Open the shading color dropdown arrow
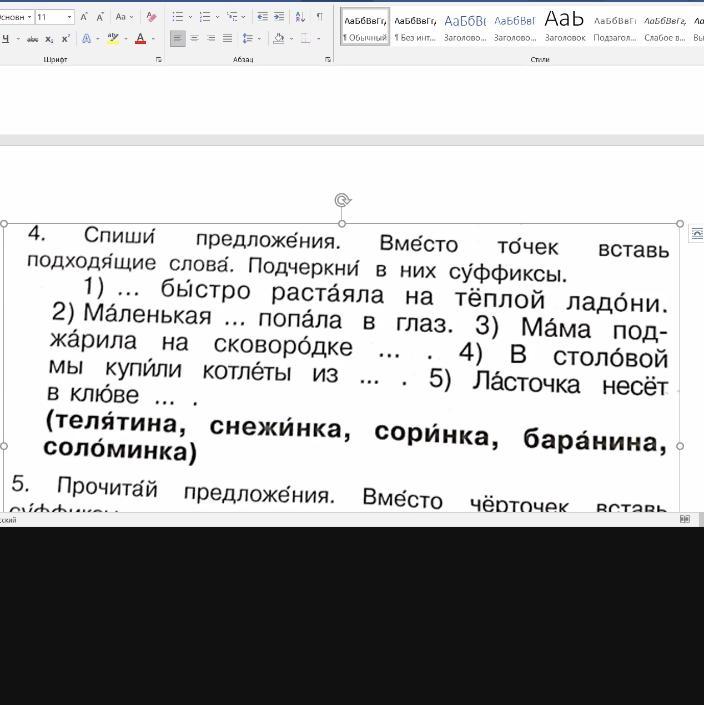Viewport: 704px width, 705px height. point(292,39)
